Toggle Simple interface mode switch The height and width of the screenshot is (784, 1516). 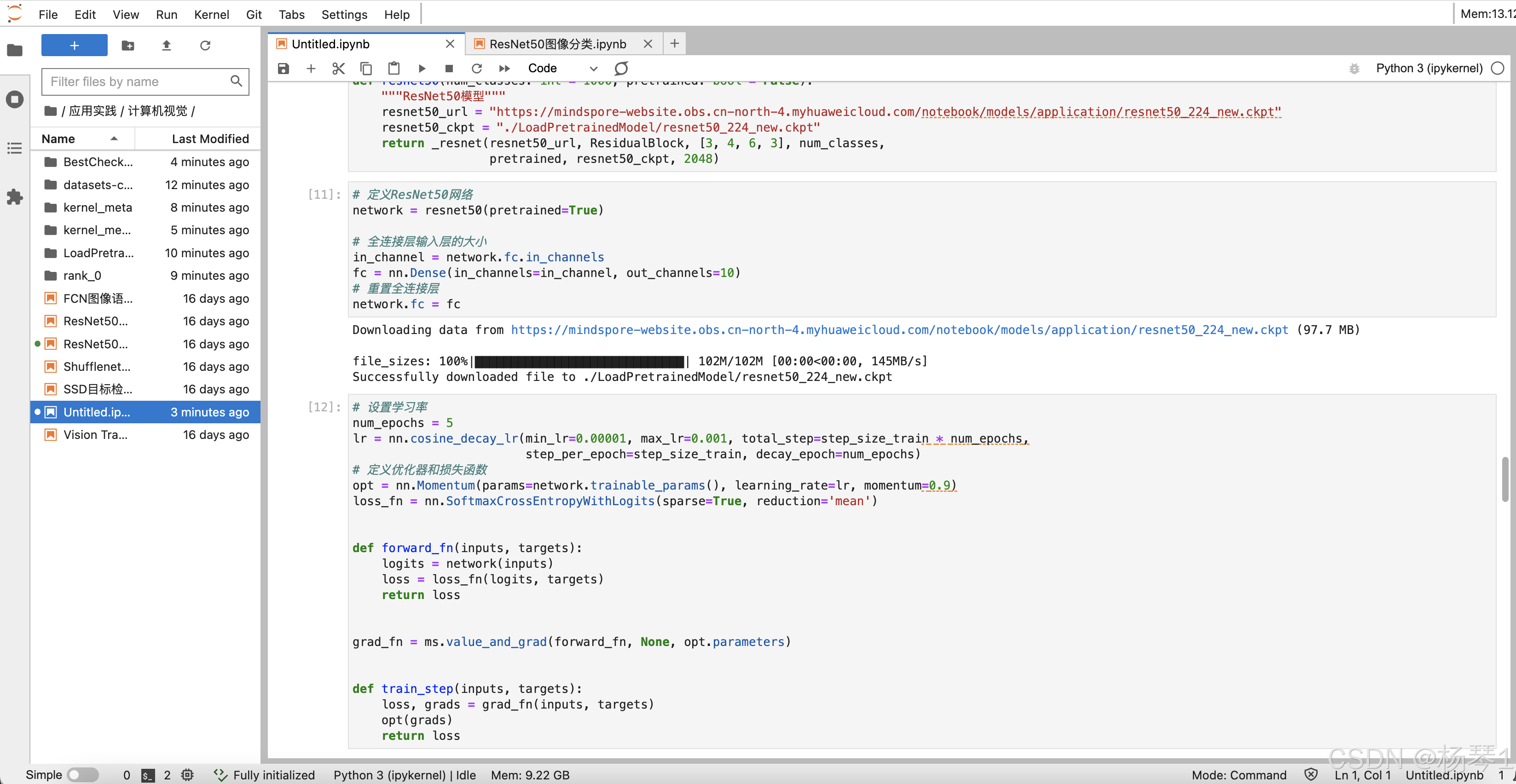point(82,775)
